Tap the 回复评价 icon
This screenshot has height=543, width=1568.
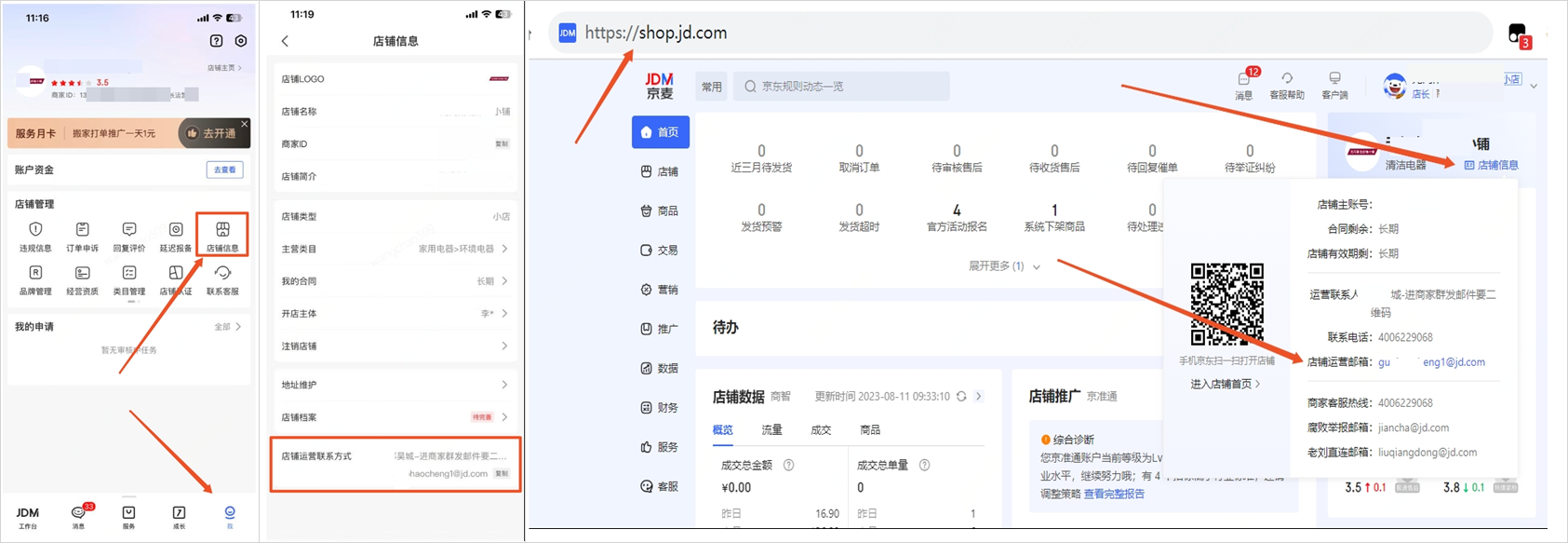tap(129, 229)
